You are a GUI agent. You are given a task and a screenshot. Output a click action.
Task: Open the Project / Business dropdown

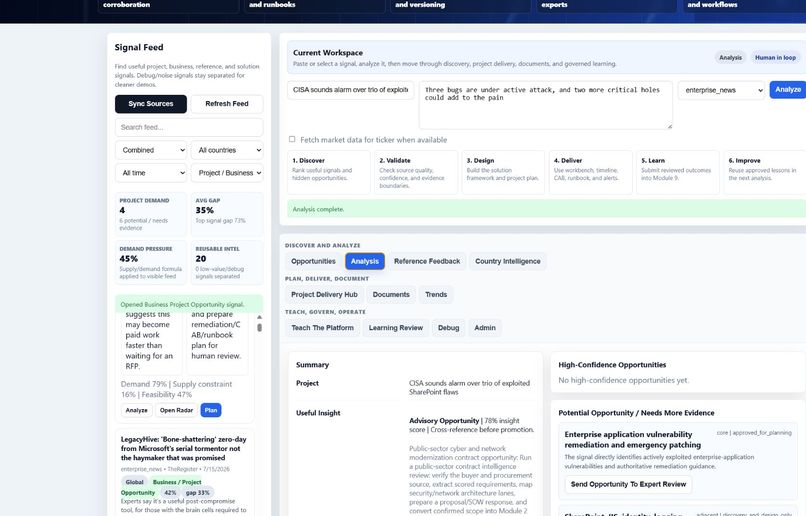click(227, 173)
